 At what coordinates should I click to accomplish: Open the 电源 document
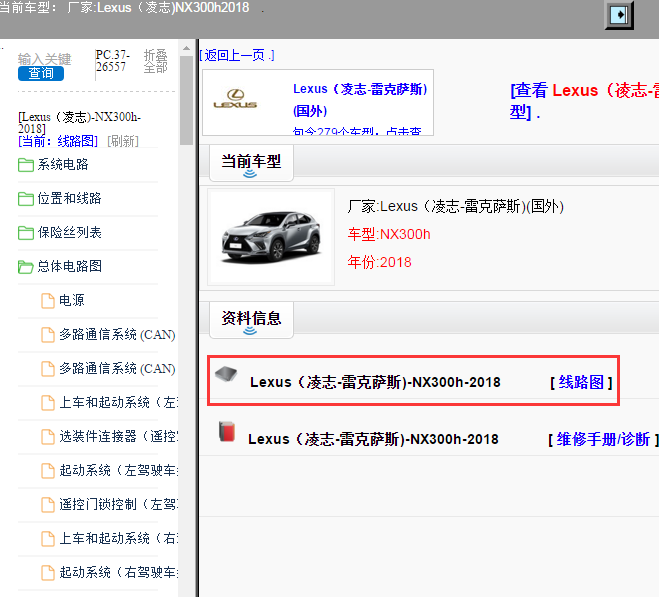(x=72, y=300)
